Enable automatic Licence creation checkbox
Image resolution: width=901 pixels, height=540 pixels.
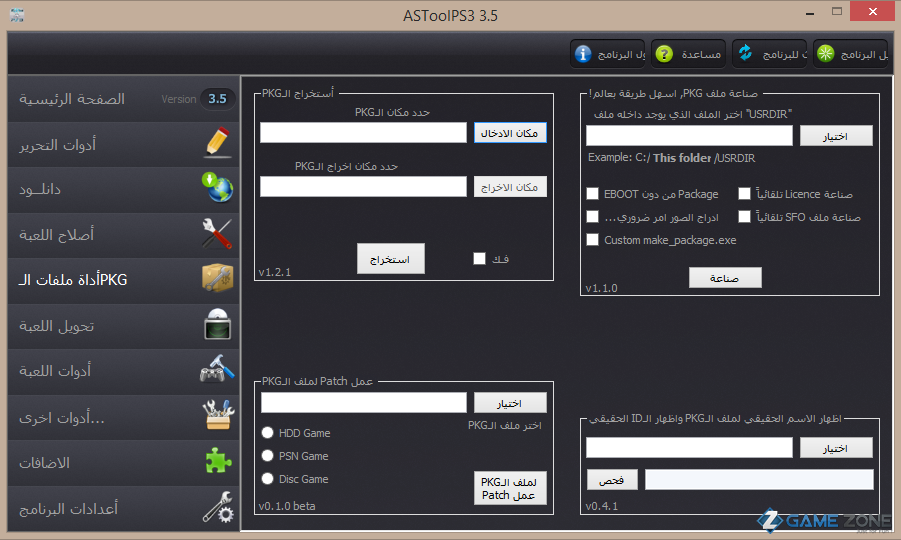[x=744, y=194]
